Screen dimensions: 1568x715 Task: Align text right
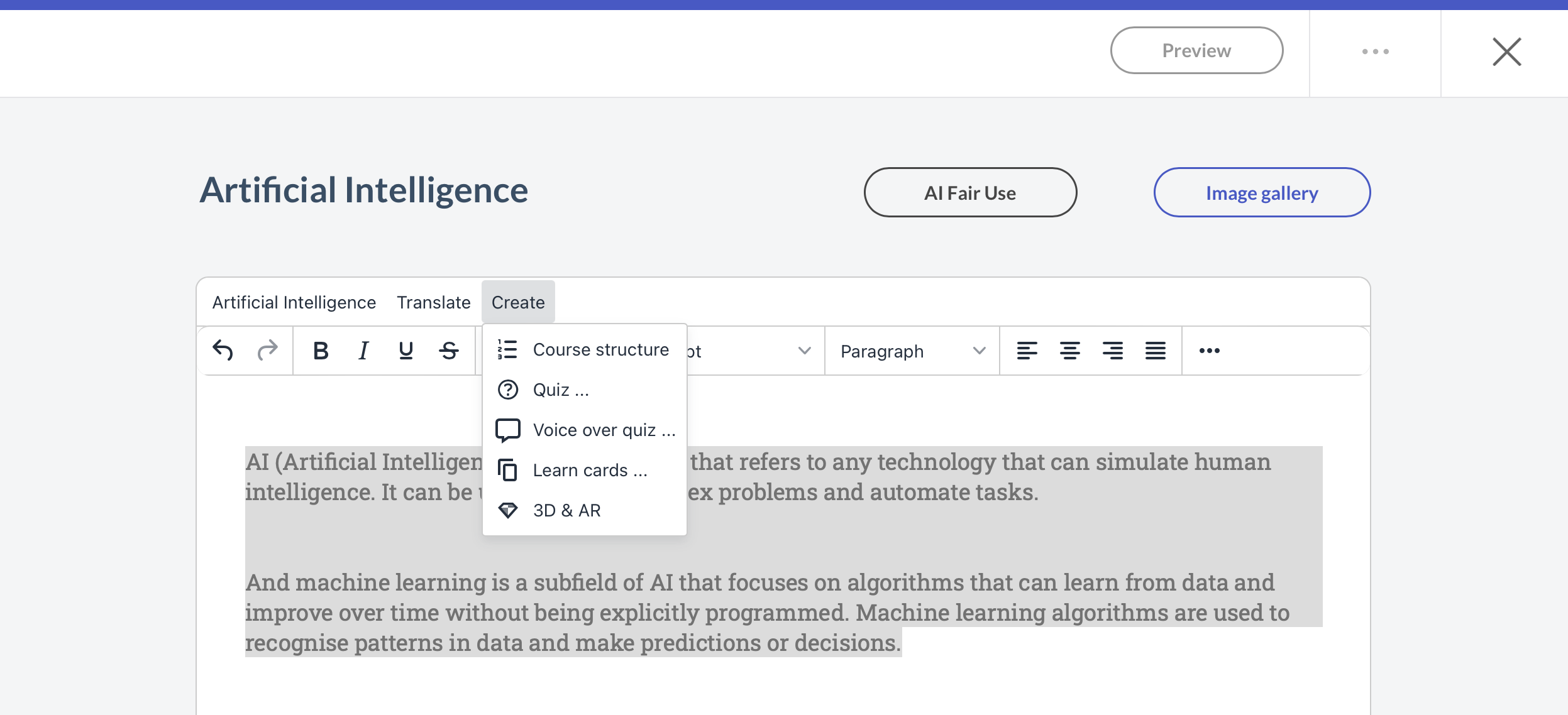1113,351
